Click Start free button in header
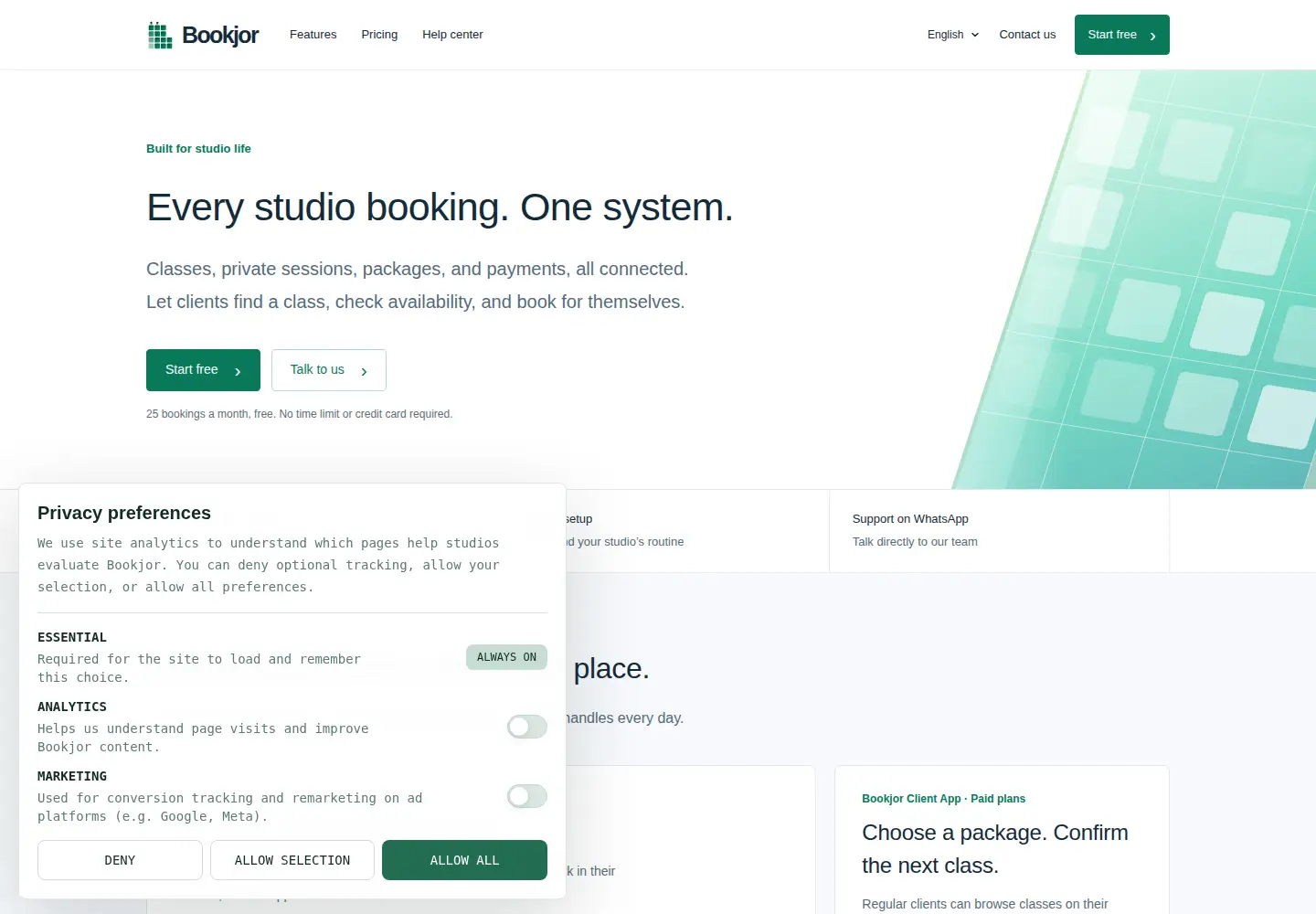The height and width of the screenshot is (914, 1316). (1122, 35)
